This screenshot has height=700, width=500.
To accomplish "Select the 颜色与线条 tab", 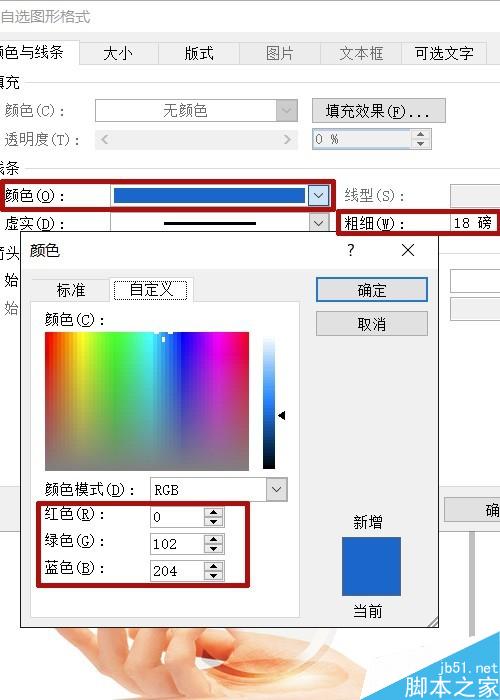I will click(38, 53).
